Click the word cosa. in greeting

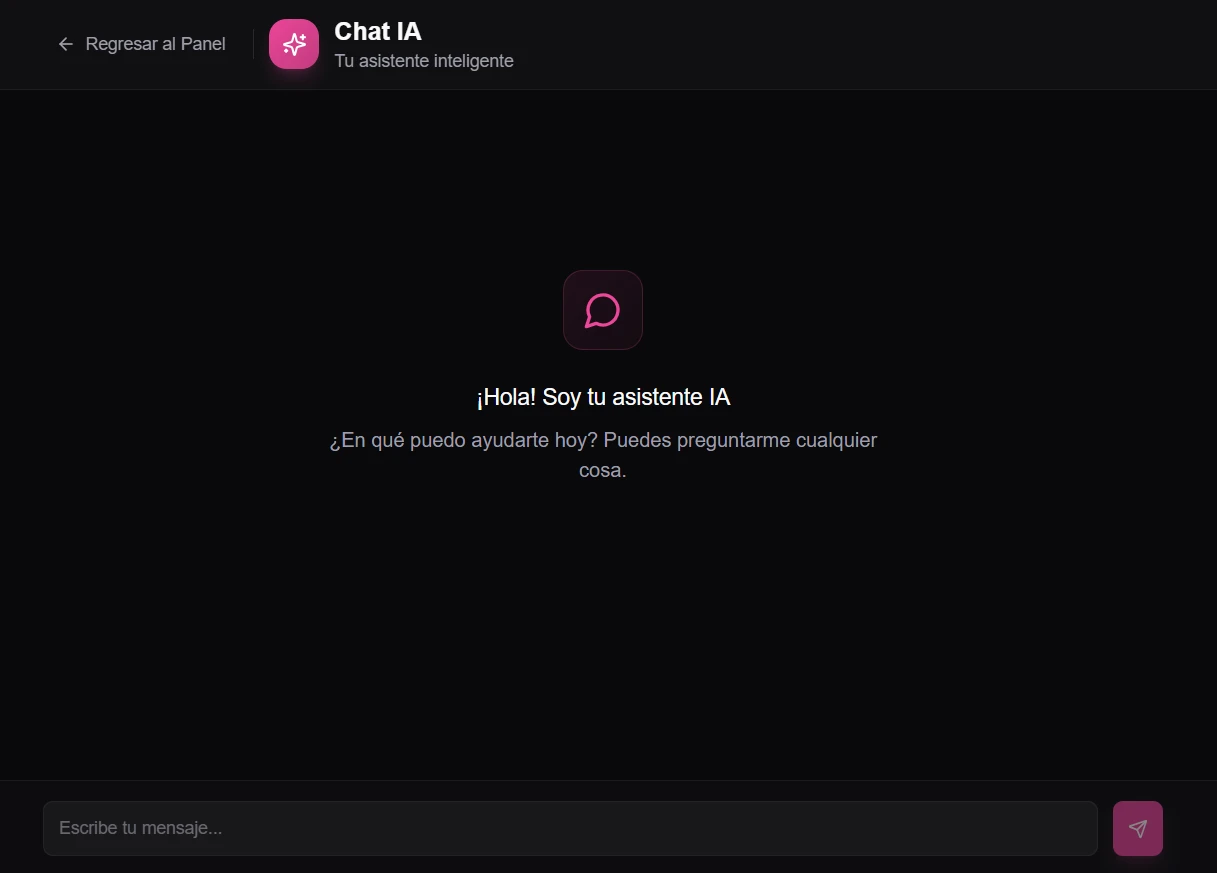[x=603, y=470]
